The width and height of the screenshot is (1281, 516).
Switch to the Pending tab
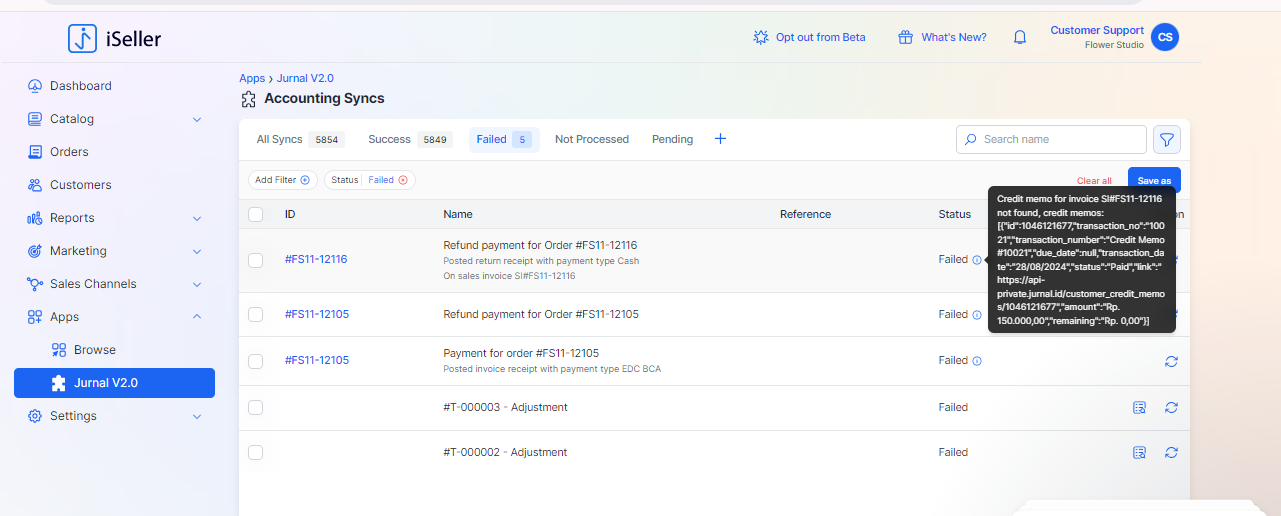[x=672, y=140]
